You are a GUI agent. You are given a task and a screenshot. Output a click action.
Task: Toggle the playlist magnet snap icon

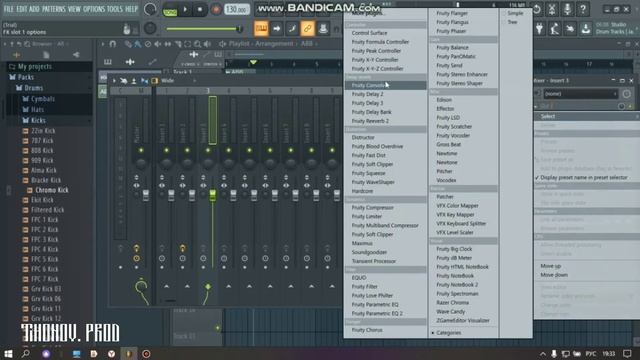(x=113, y=44)
